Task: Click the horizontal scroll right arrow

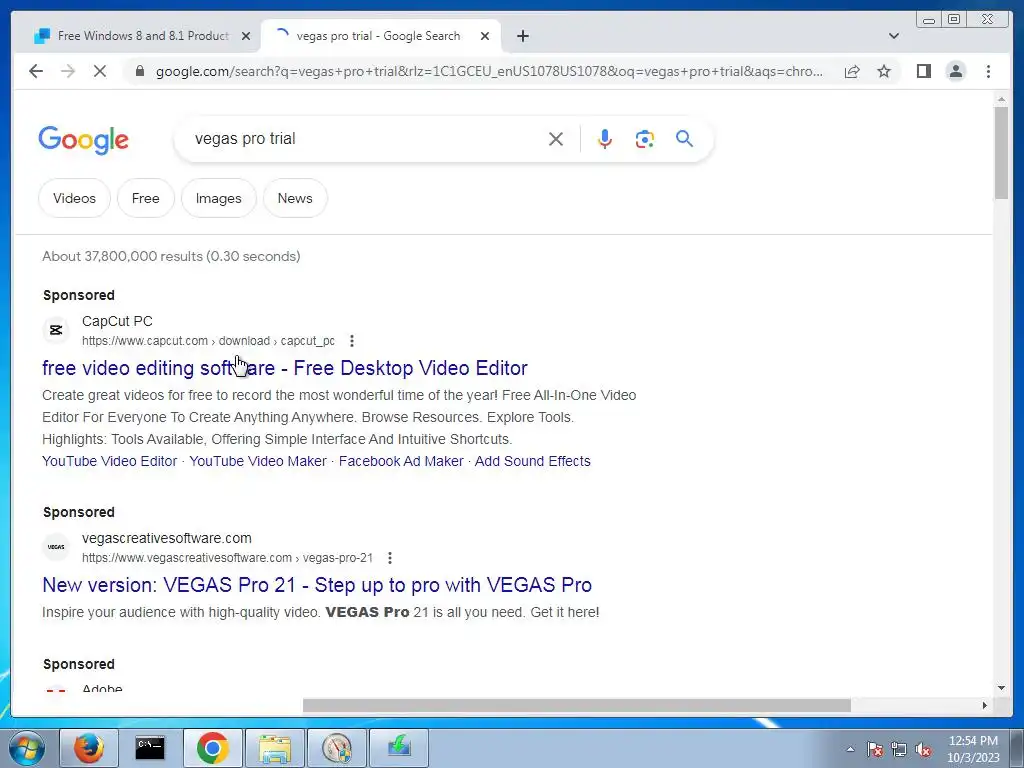Action: pyautogui.click(x=984, y=705)
